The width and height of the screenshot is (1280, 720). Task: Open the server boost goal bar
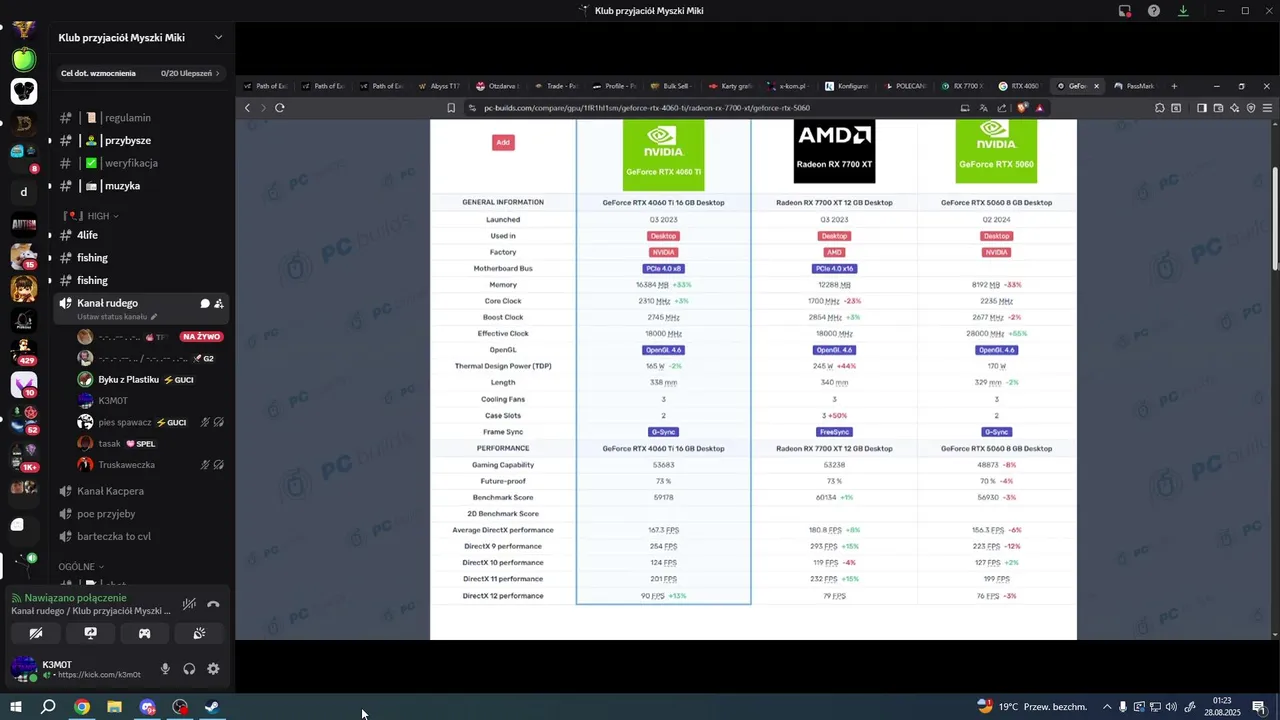pyautogui.click(x=140, y=73)
